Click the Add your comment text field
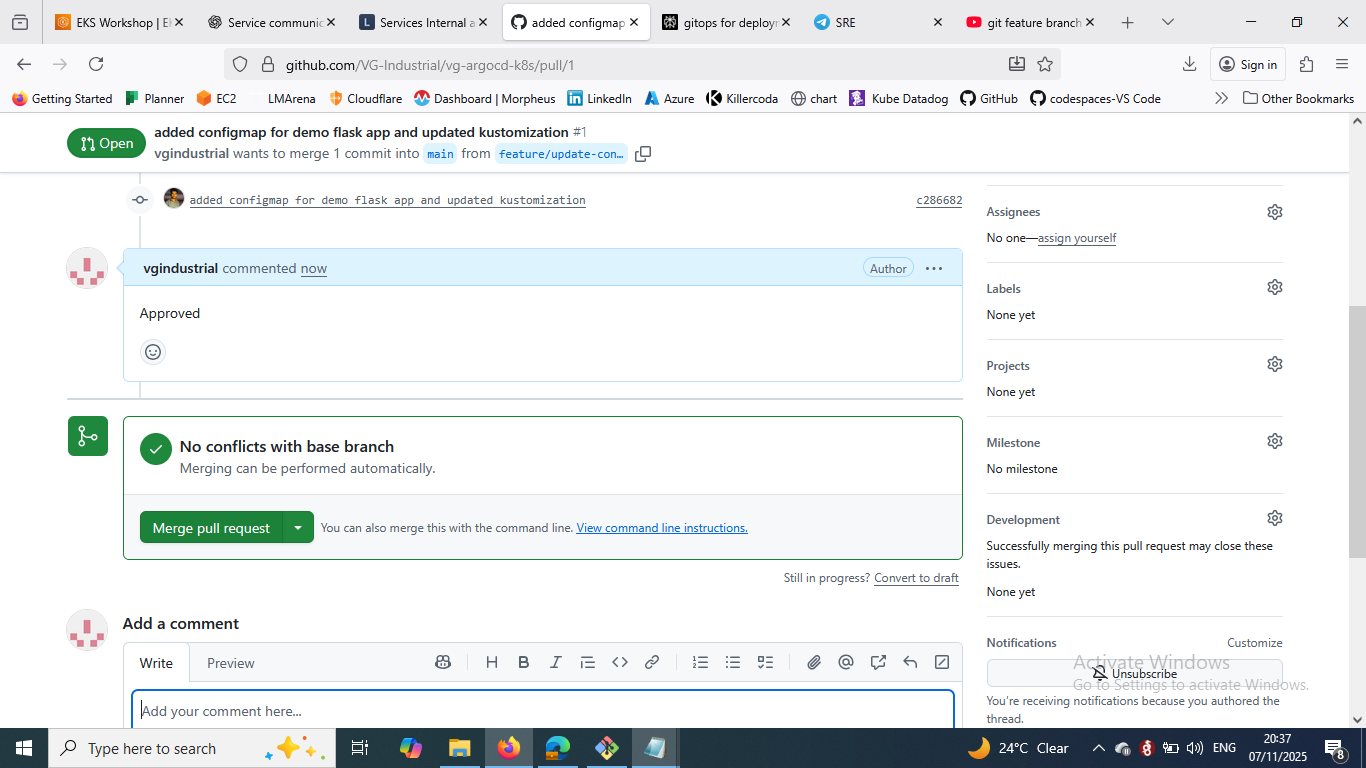1366x768 pixels. click(542, 711)
